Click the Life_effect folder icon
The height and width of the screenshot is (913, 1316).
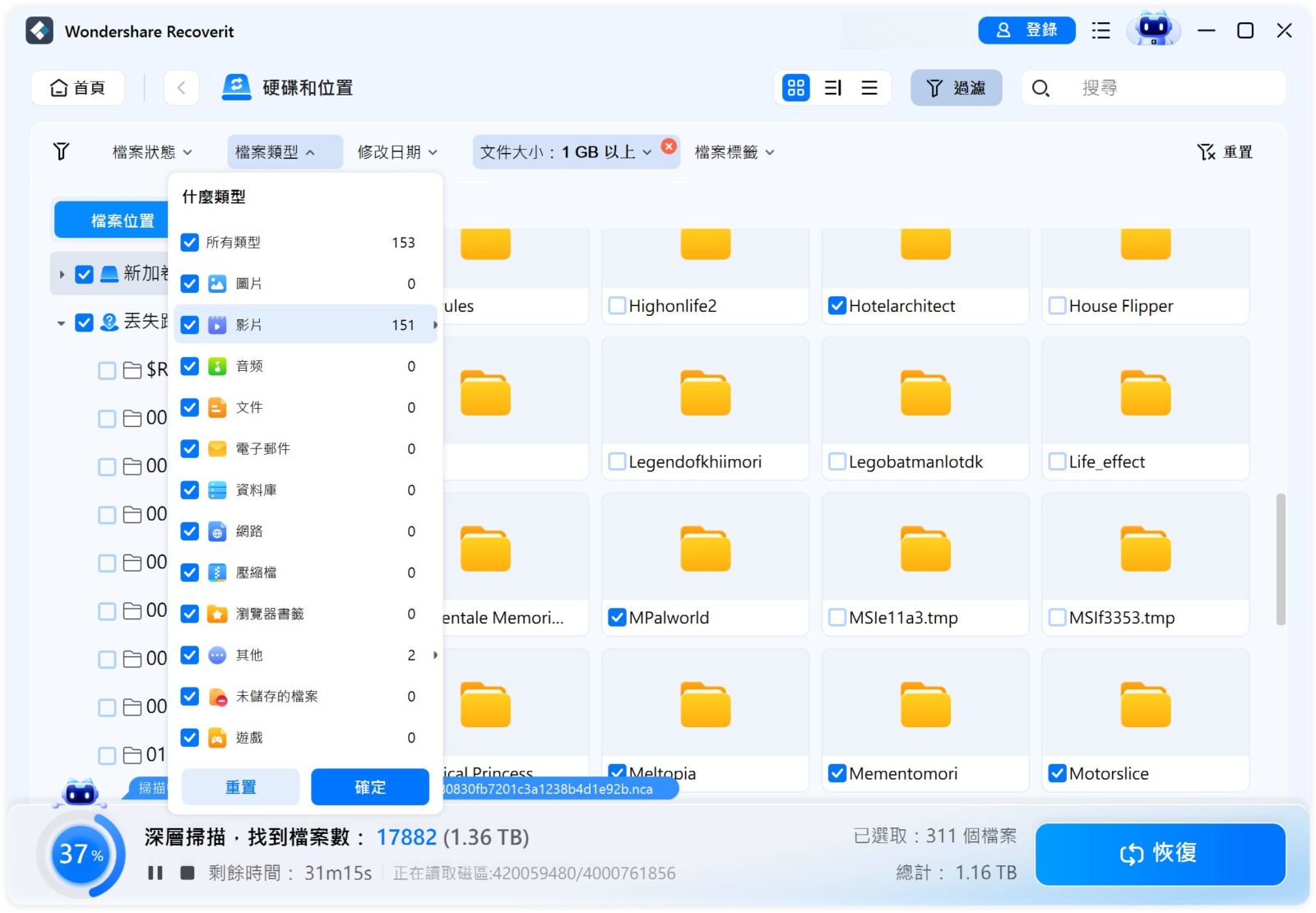[1145, 393]
